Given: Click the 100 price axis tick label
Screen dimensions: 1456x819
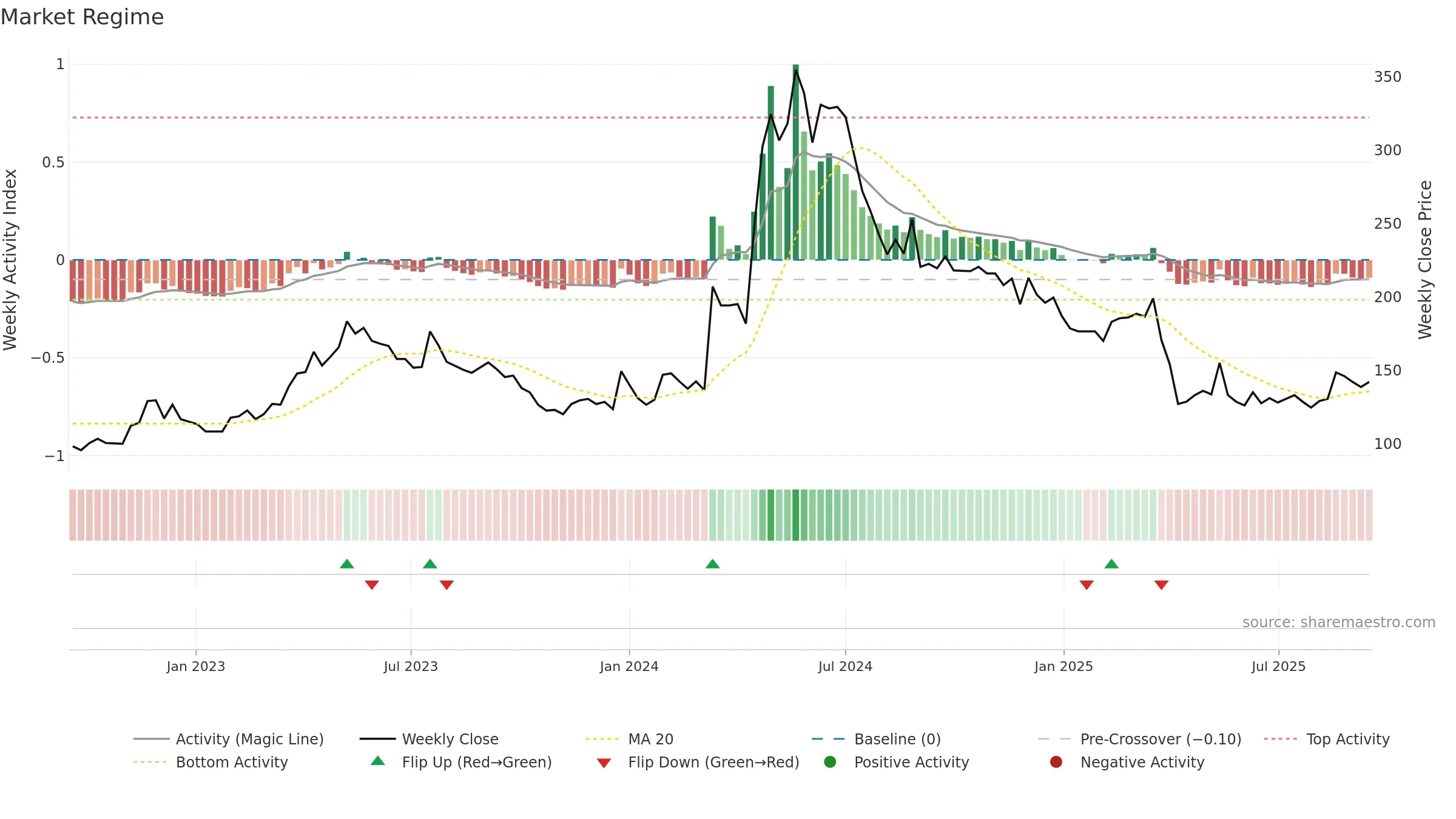Looking at the screenshot, I should click(x=1388, y=444).
